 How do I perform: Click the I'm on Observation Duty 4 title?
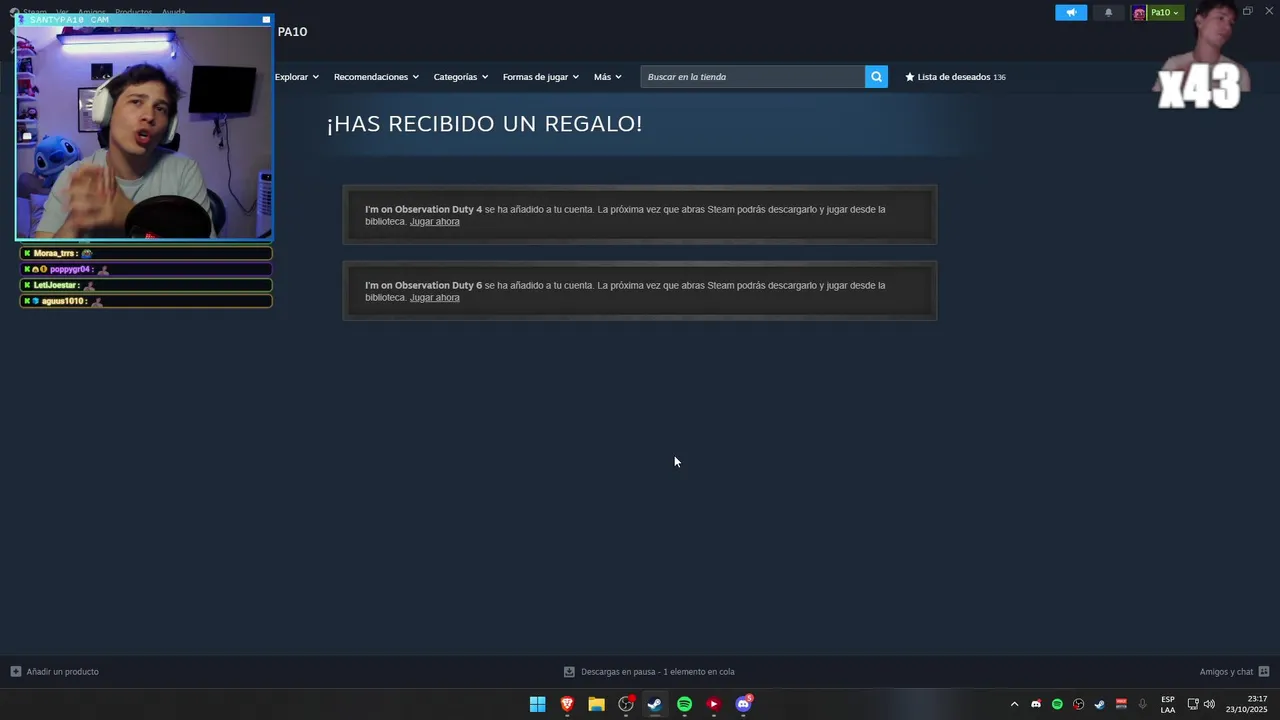tap(423, 210)
